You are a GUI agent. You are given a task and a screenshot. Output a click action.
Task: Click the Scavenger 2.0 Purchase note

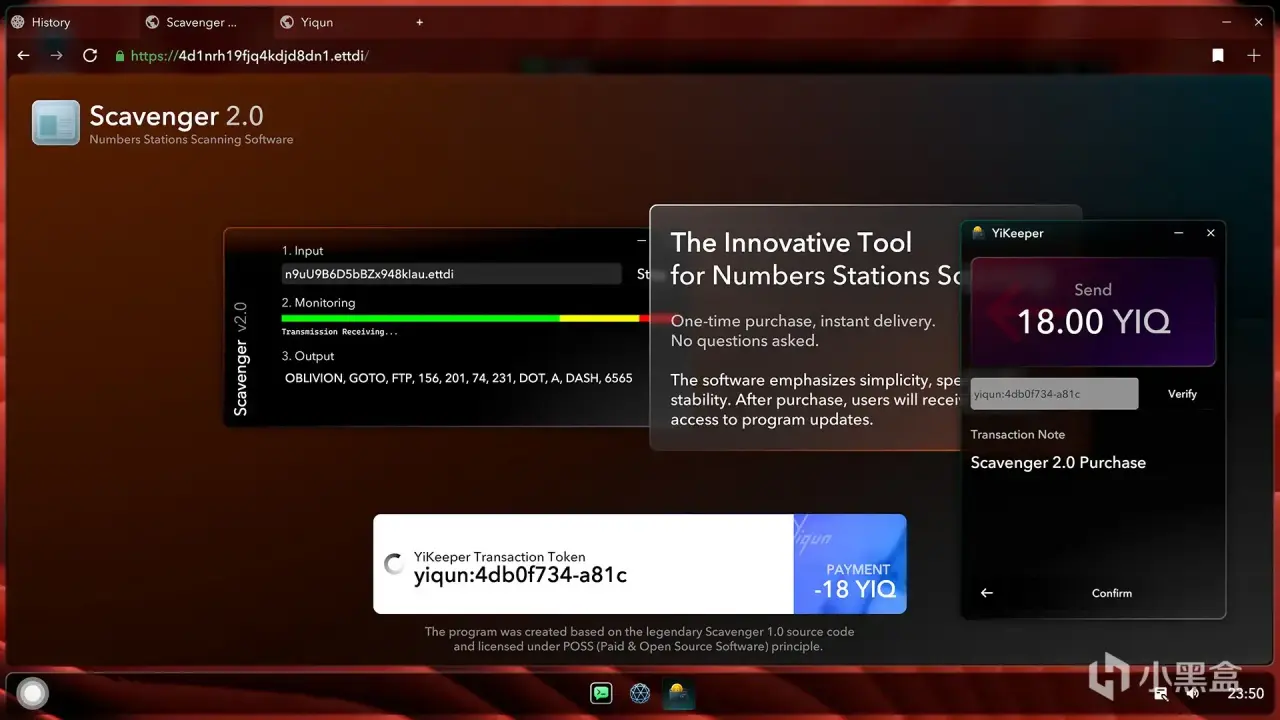[x=1058, y=463]
